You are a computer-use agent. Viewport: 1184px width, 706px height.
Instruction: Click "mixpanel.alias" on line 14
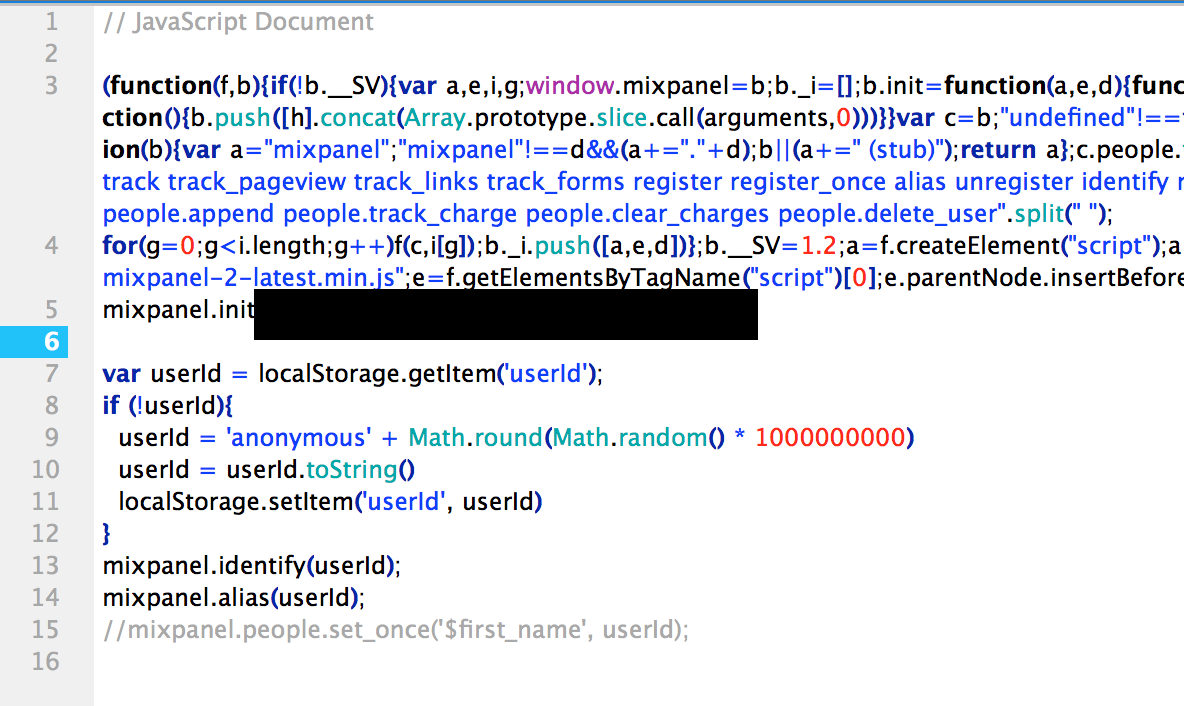187,597
